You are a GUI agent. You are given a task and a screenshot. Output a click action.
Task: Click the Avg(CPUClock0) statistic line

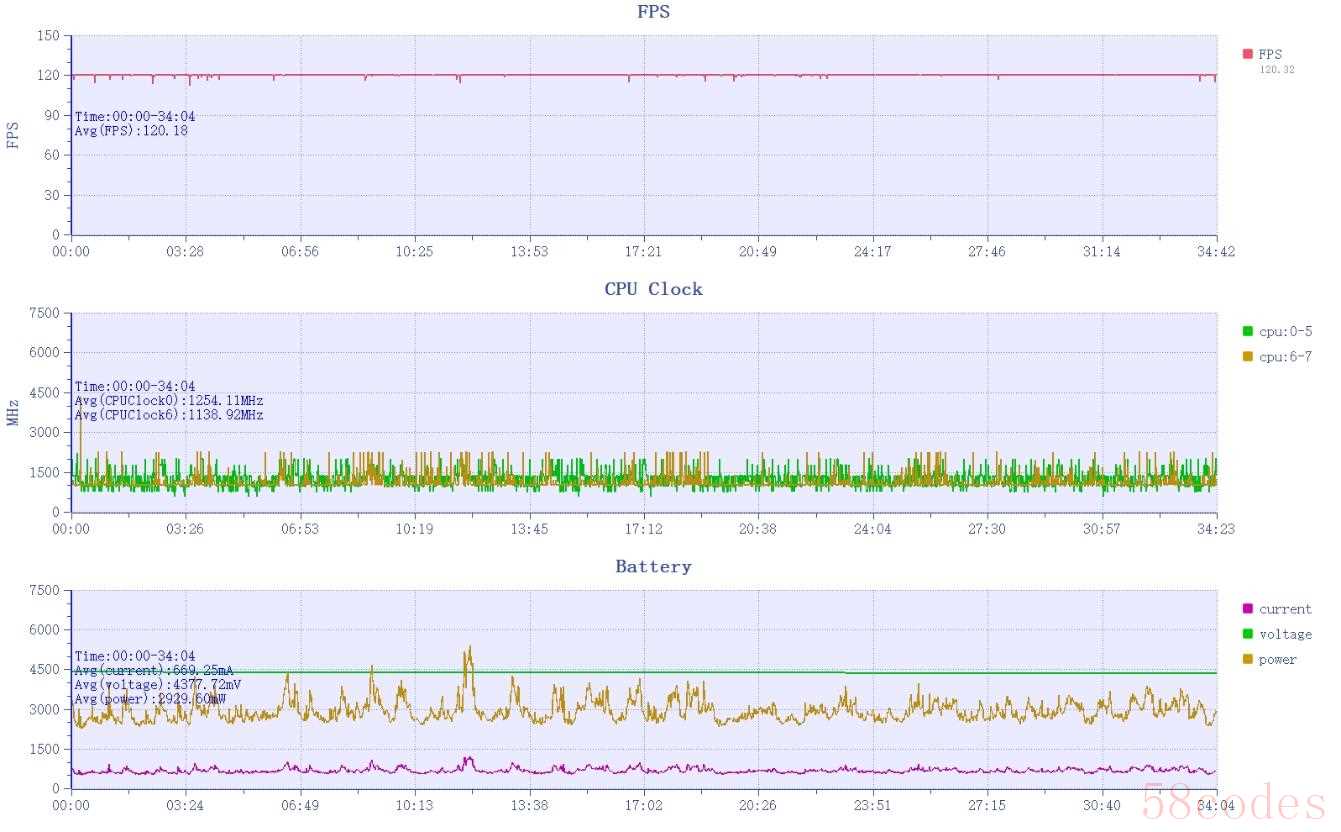[x=169, y=401]
